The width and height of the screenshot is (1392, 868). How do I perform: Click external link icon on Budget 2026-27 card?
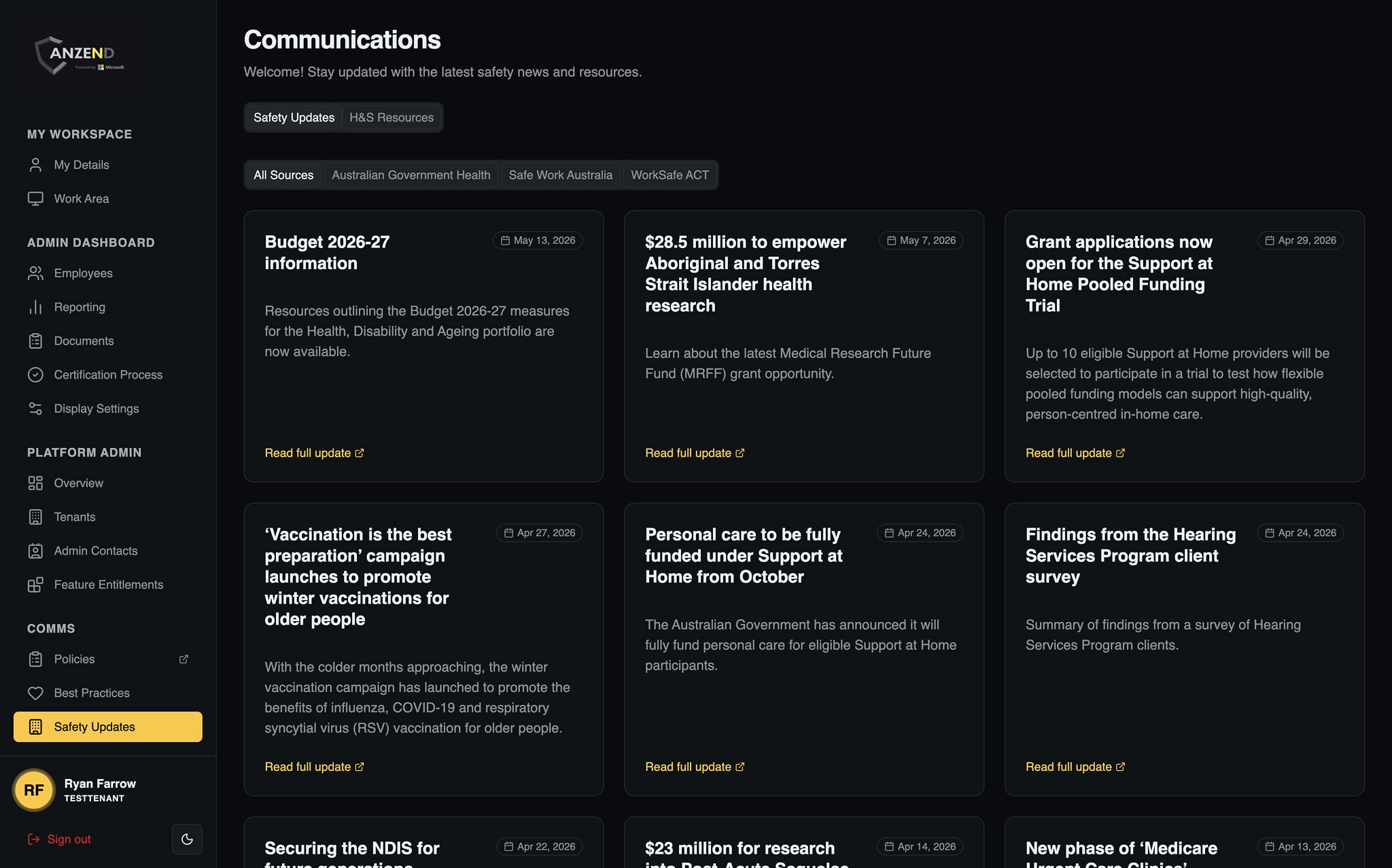click(360, 453)
